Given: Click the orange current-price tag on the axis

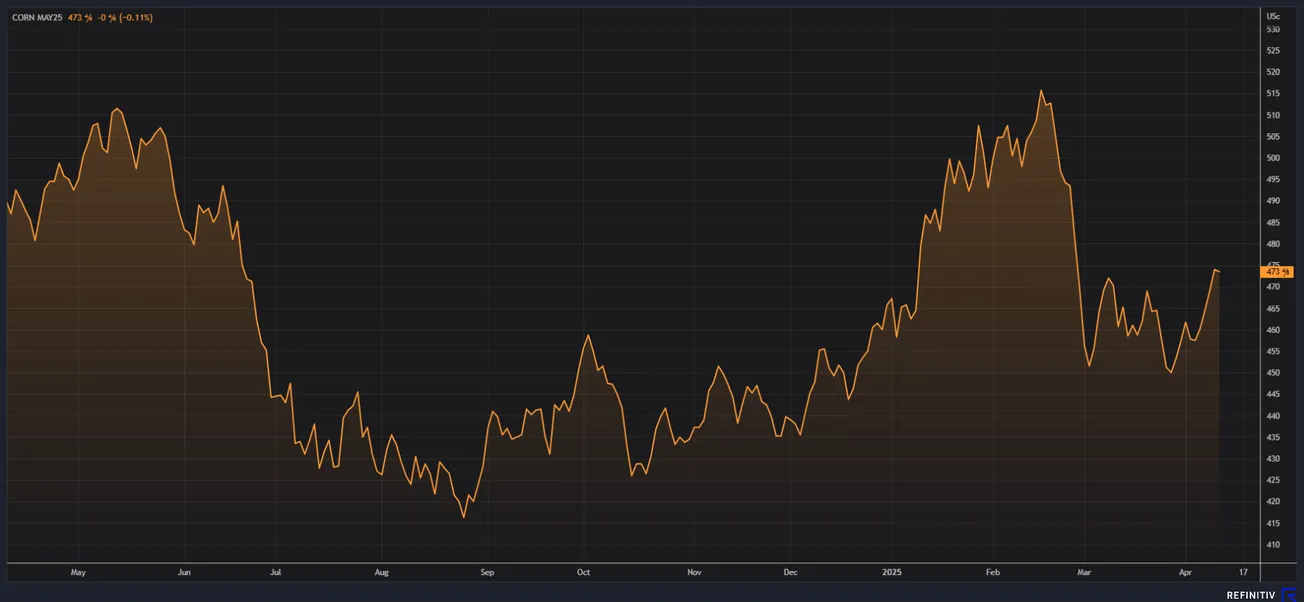Looking at the screenshot, I should click(x=1278, y=271).
